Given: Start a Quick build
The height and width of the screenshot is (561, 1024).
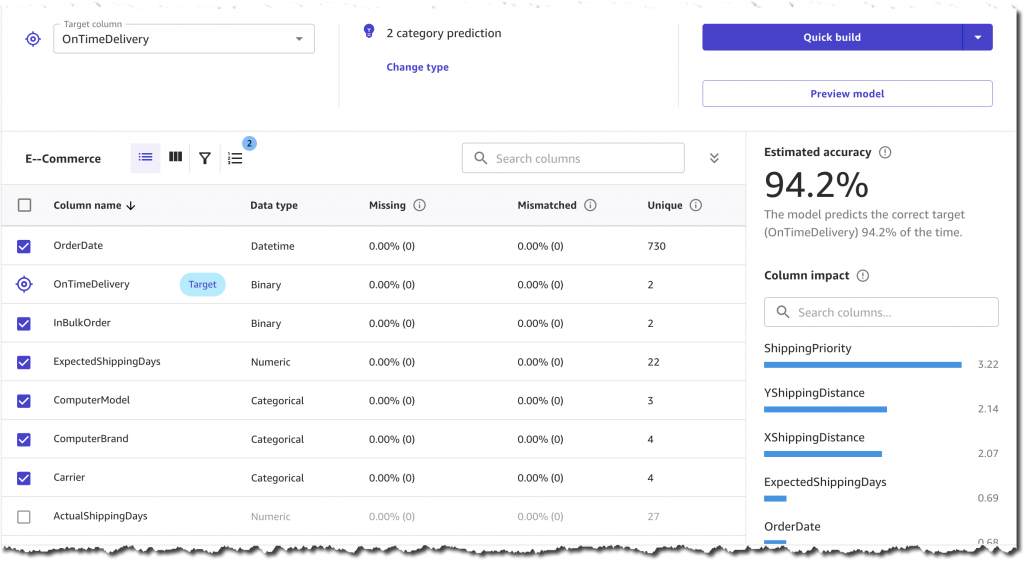Looking at the screenshot, I should (x=832, y=37).
